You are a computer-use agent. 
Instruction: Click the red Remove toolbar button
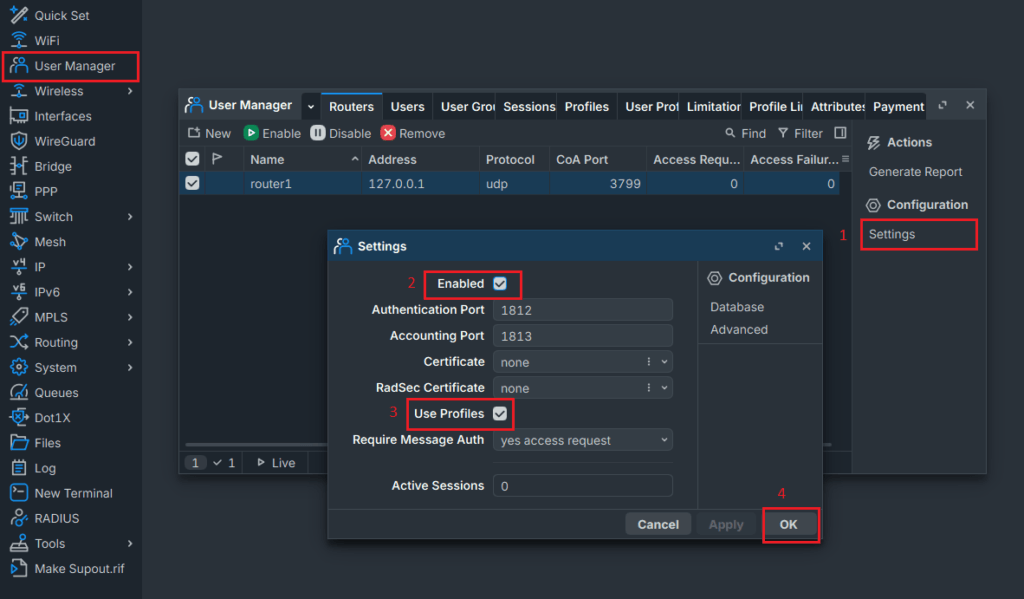click(x=413, y=133)
